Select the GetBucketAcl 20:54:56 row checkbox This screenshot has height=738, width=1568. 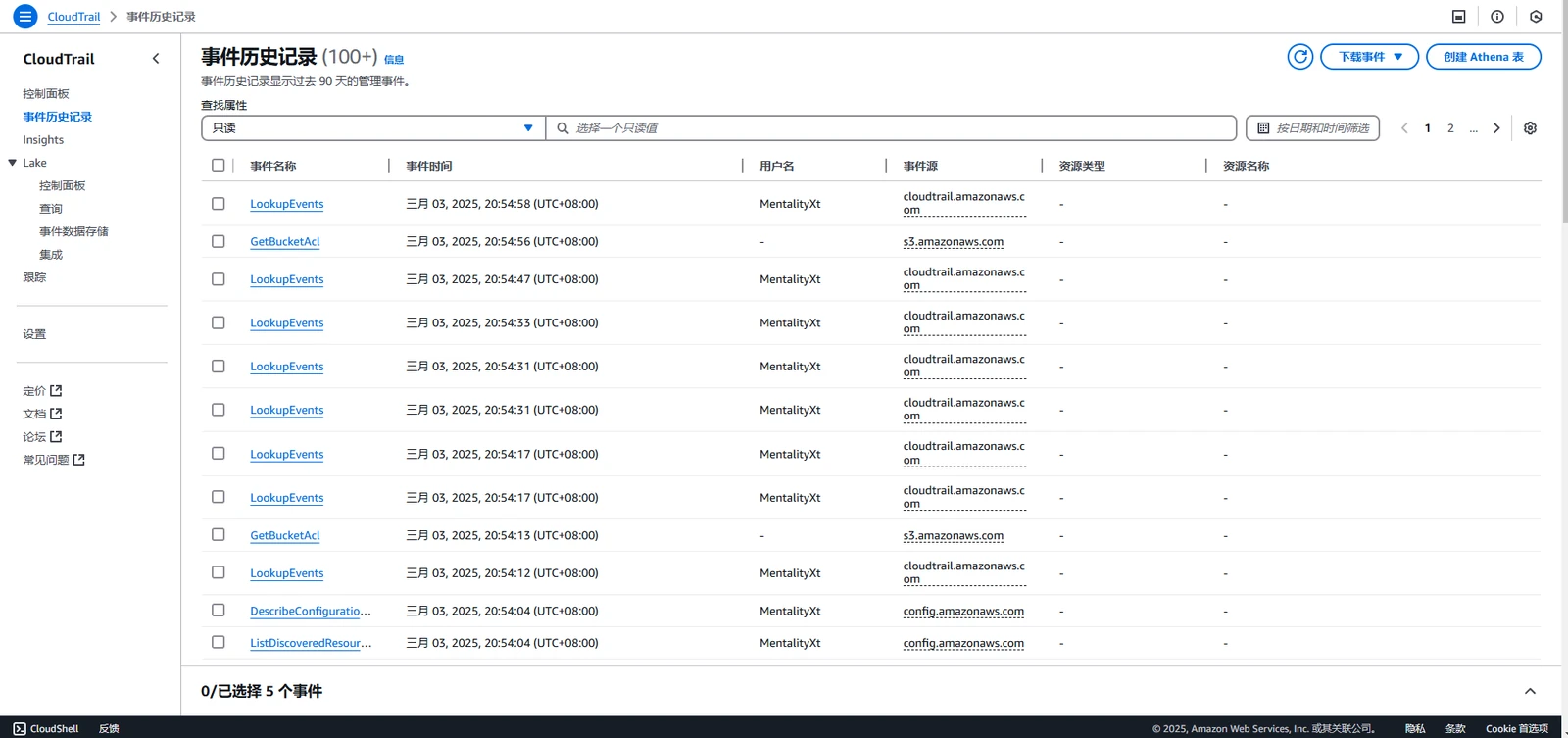(218, 241)
